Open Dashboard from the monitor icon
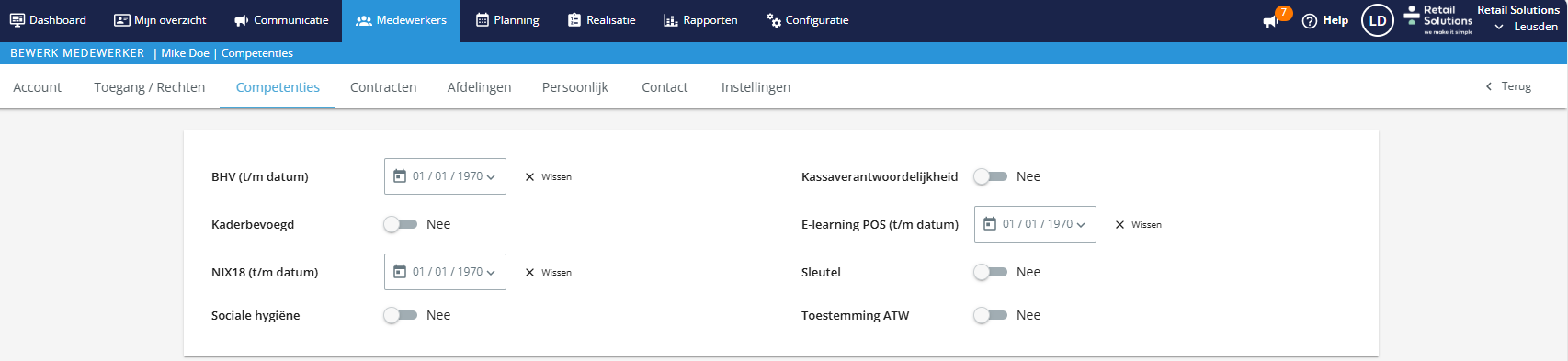1568x361 pixels. coord(17,20)
